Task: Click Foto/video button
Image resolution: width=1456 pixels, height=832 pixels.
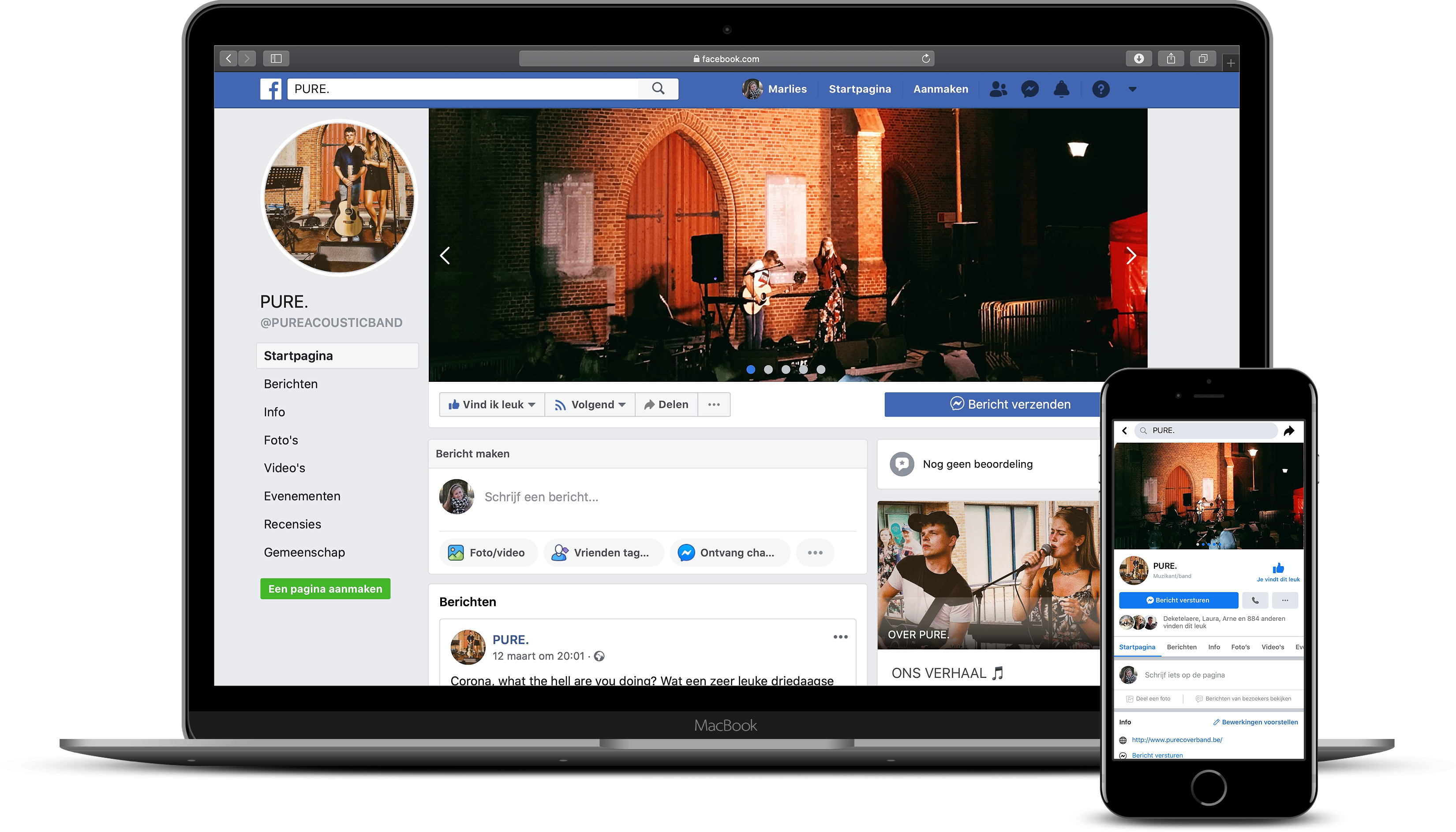Action: tap(488, 552)
